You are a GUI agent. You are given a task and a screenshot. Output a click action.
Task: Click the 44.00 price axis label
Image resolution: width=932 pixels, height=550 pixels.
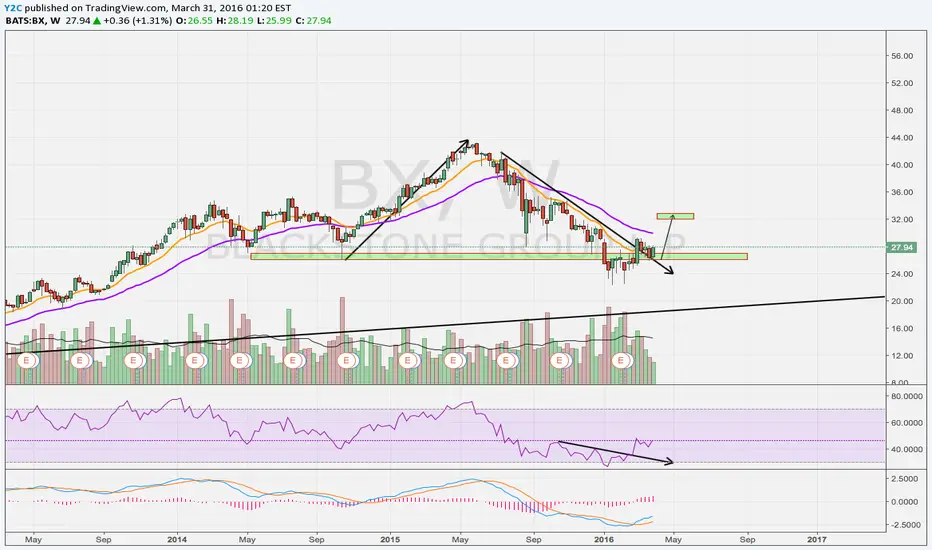(x=902, y=138)
